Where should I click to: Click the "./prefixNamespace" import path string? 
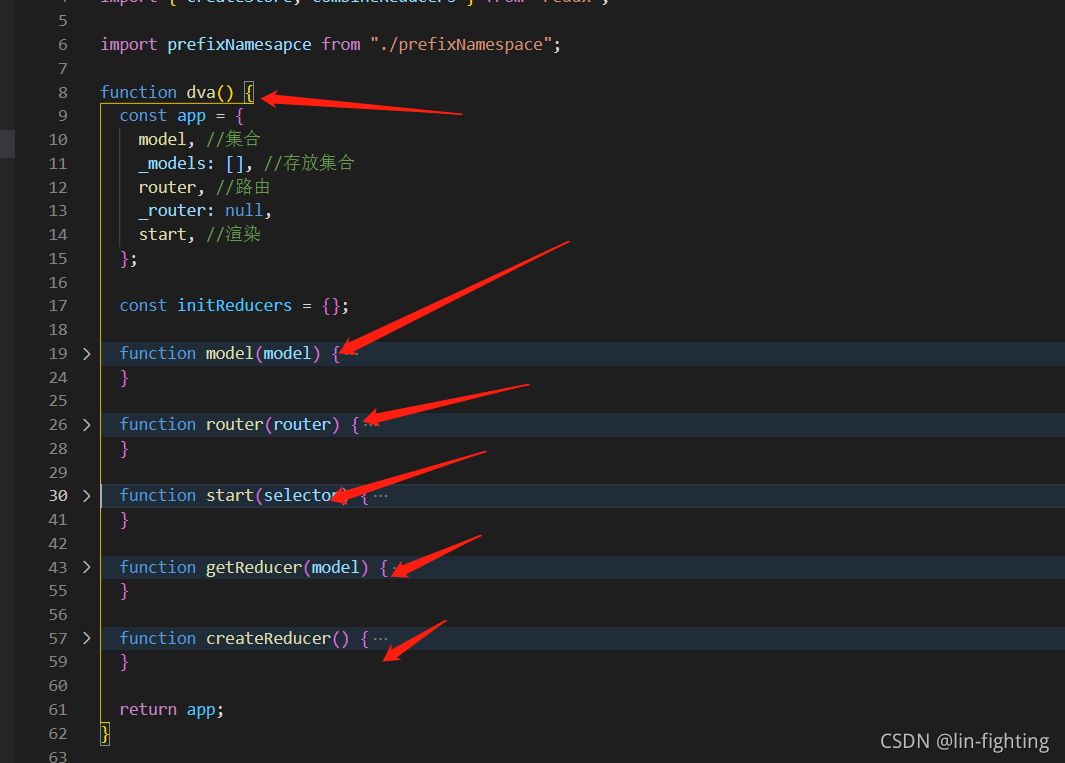461,45
